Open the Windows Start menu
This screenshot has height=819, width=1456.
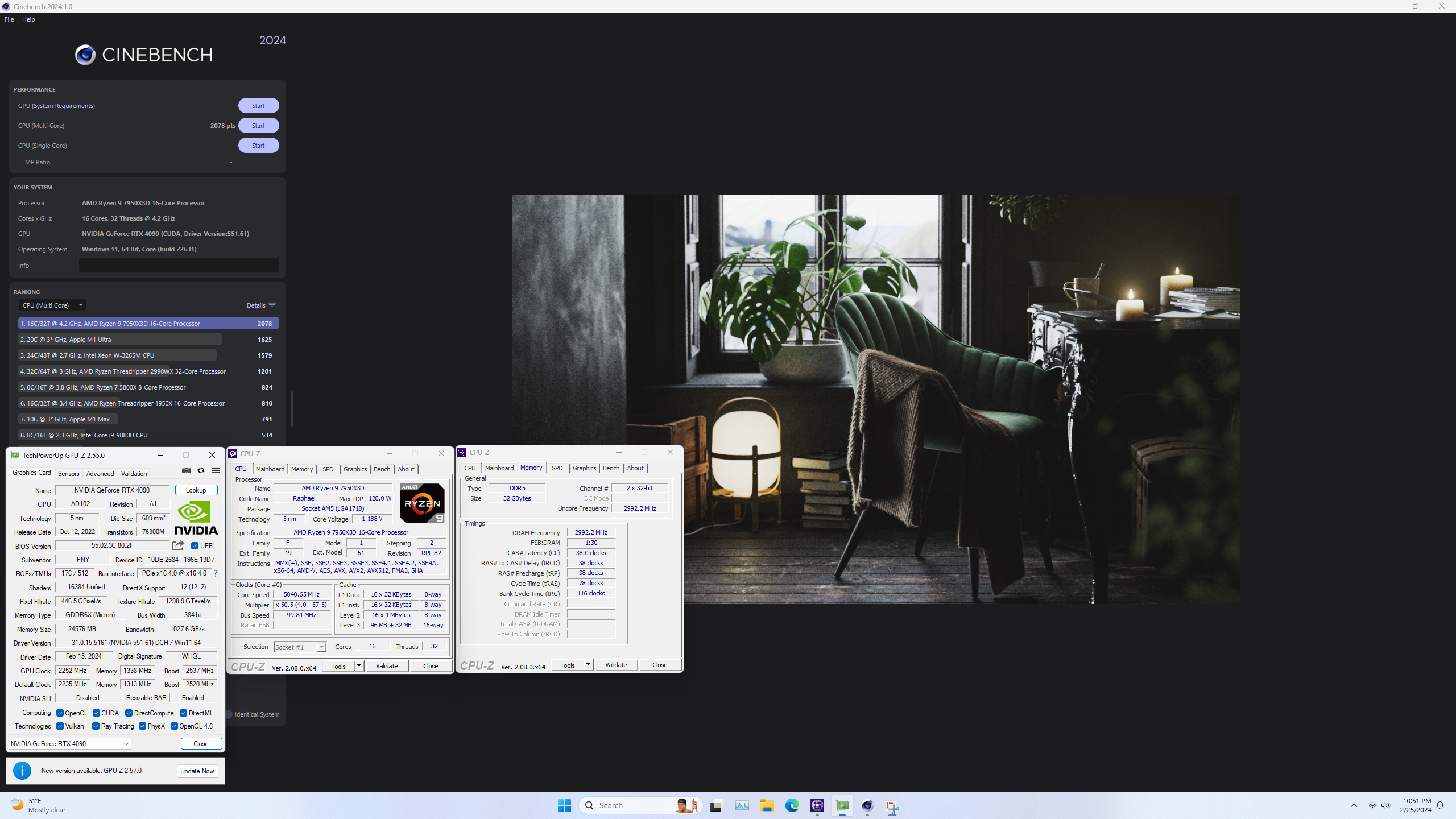[x=564, y=805]
